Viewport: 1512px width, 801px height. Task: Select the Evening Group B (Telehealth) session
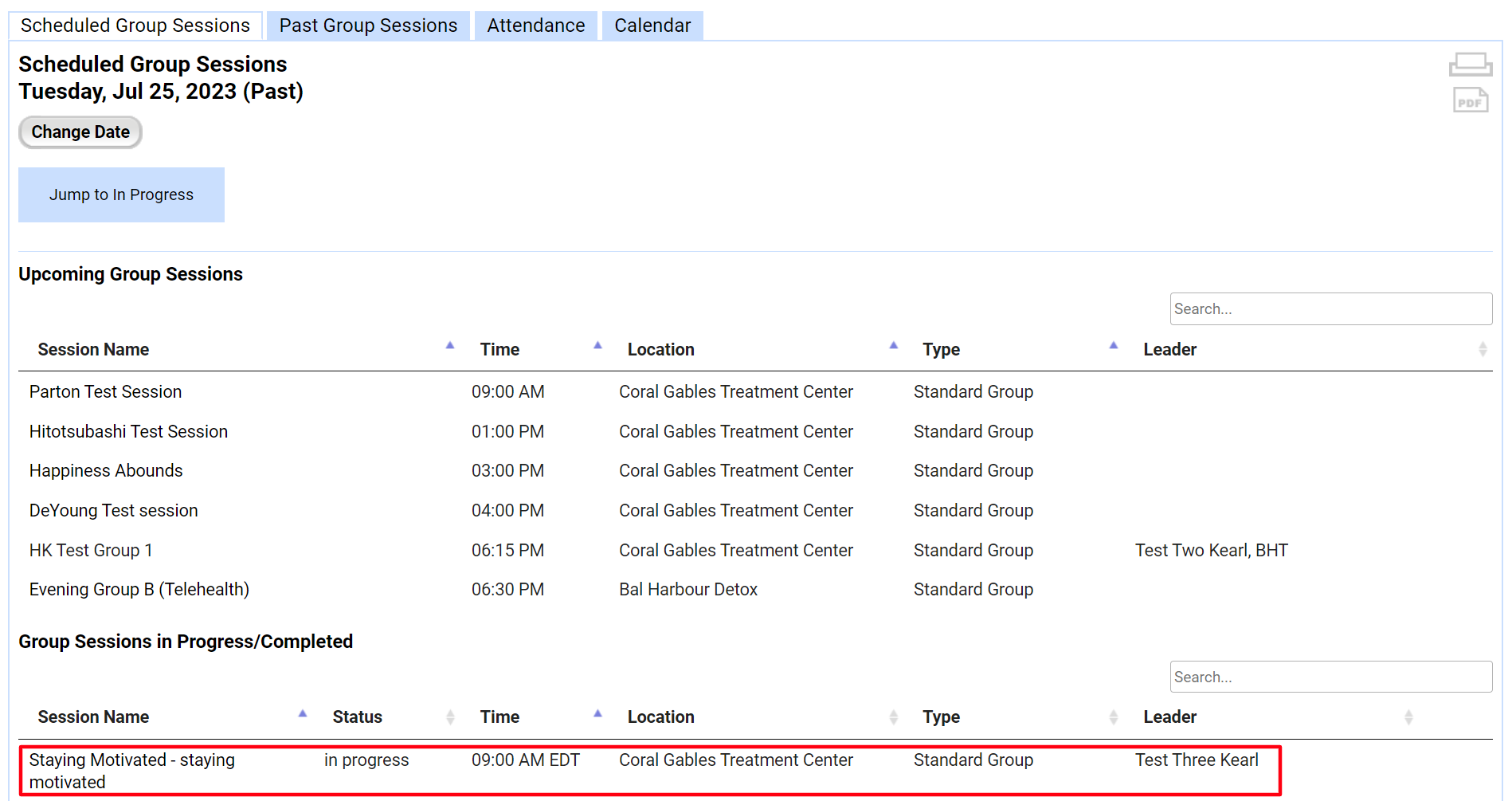pyautogui.click(x=139, y=590)
